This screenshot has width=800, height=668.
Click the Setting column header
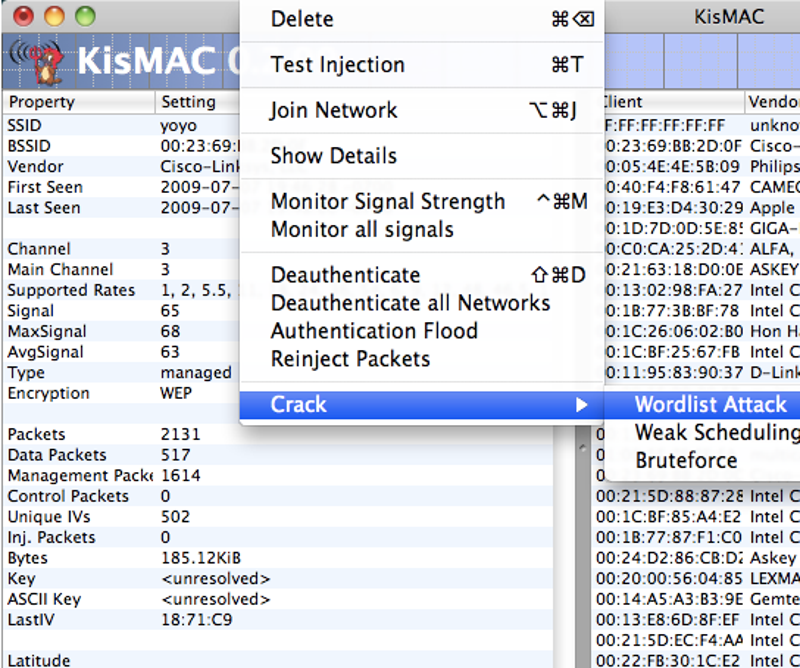pos(197,102)
